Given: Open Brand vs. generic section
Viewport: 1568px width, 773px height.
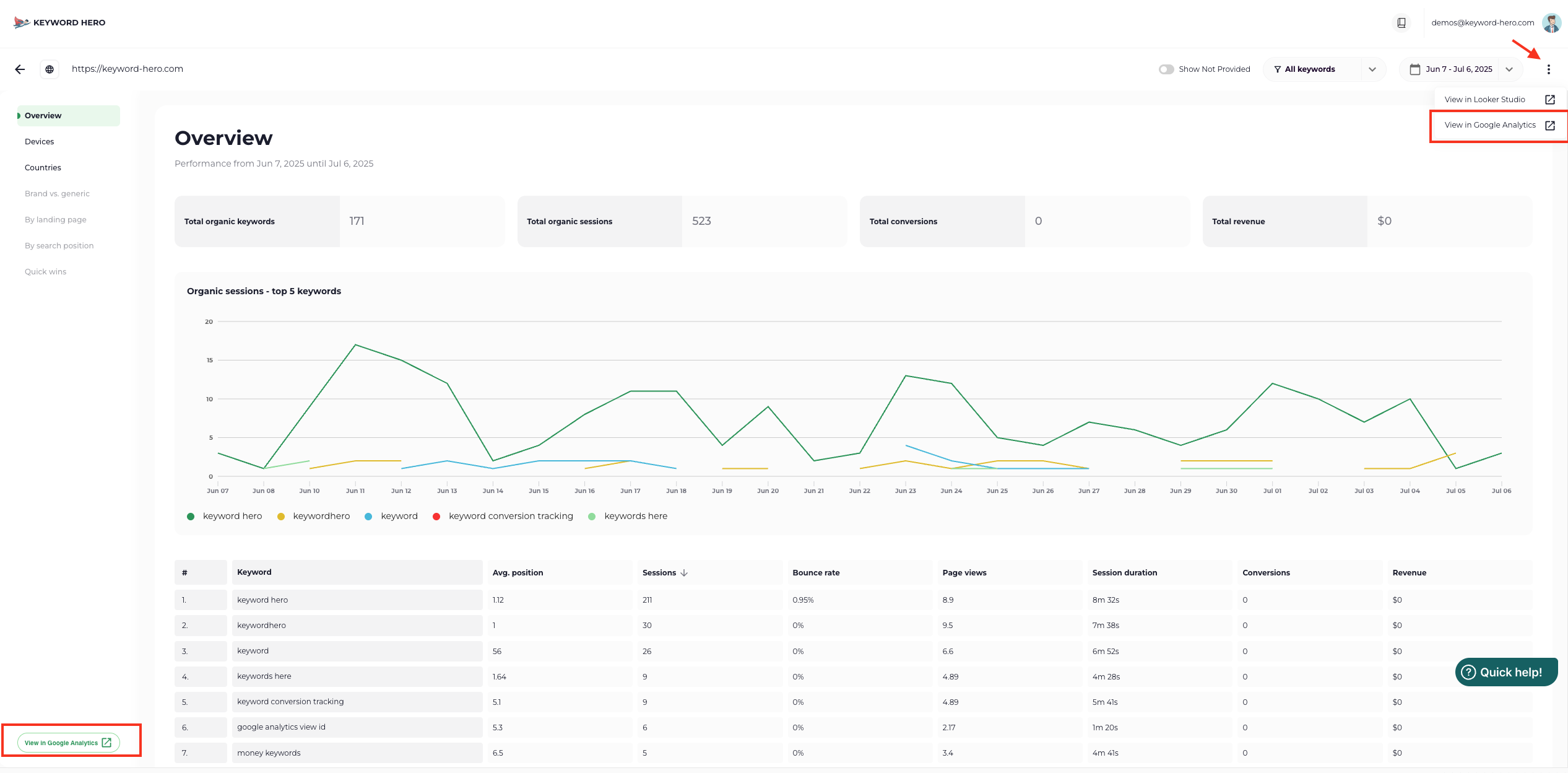Looking at the screenshot, I should click(57, 194).
